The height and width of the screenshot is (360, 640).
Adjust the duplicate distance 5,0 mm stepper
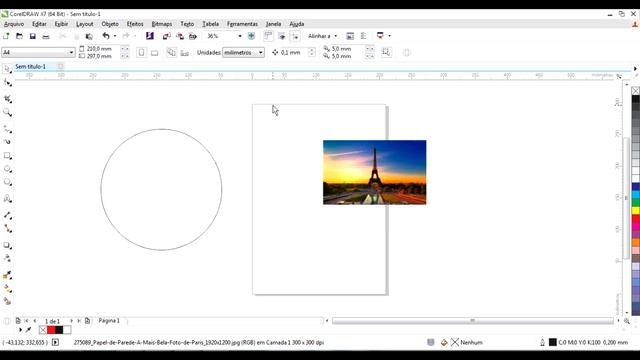[x=369, y=53]
